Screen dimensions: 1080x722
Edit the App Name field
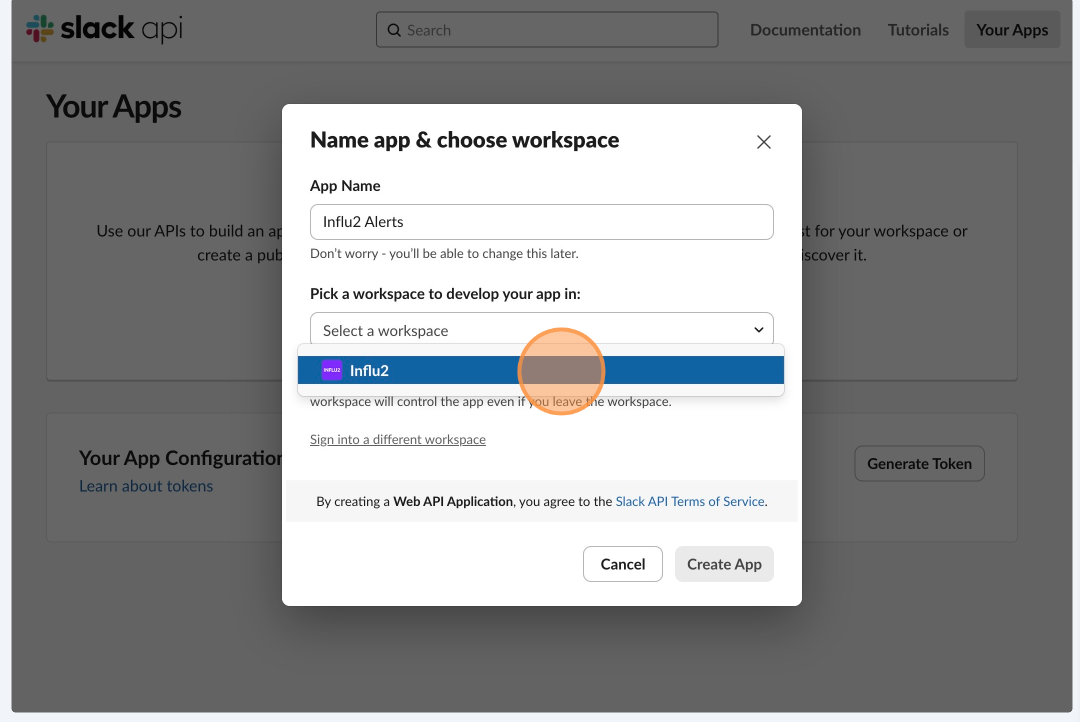pos(541,222)
